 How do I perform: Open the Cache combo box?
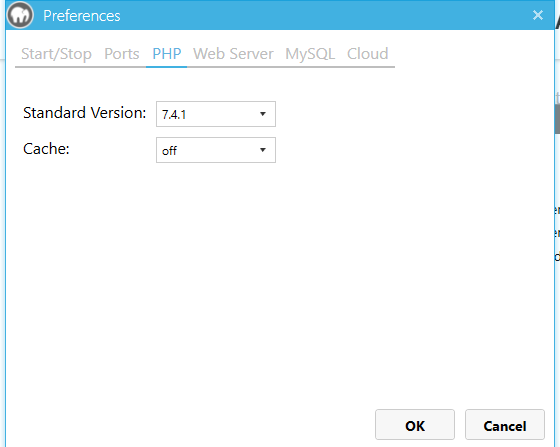click(x=216, y=150)
